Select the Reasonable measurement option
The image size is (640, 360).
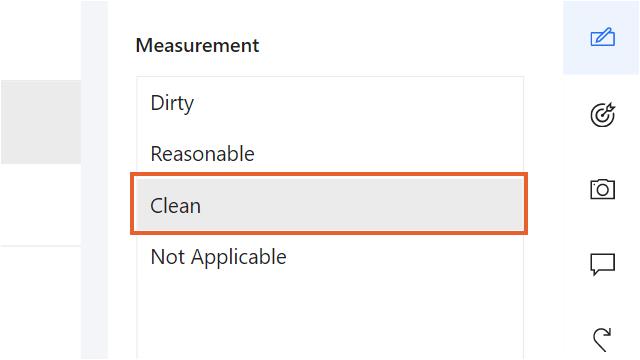click(x=330, y=154)
